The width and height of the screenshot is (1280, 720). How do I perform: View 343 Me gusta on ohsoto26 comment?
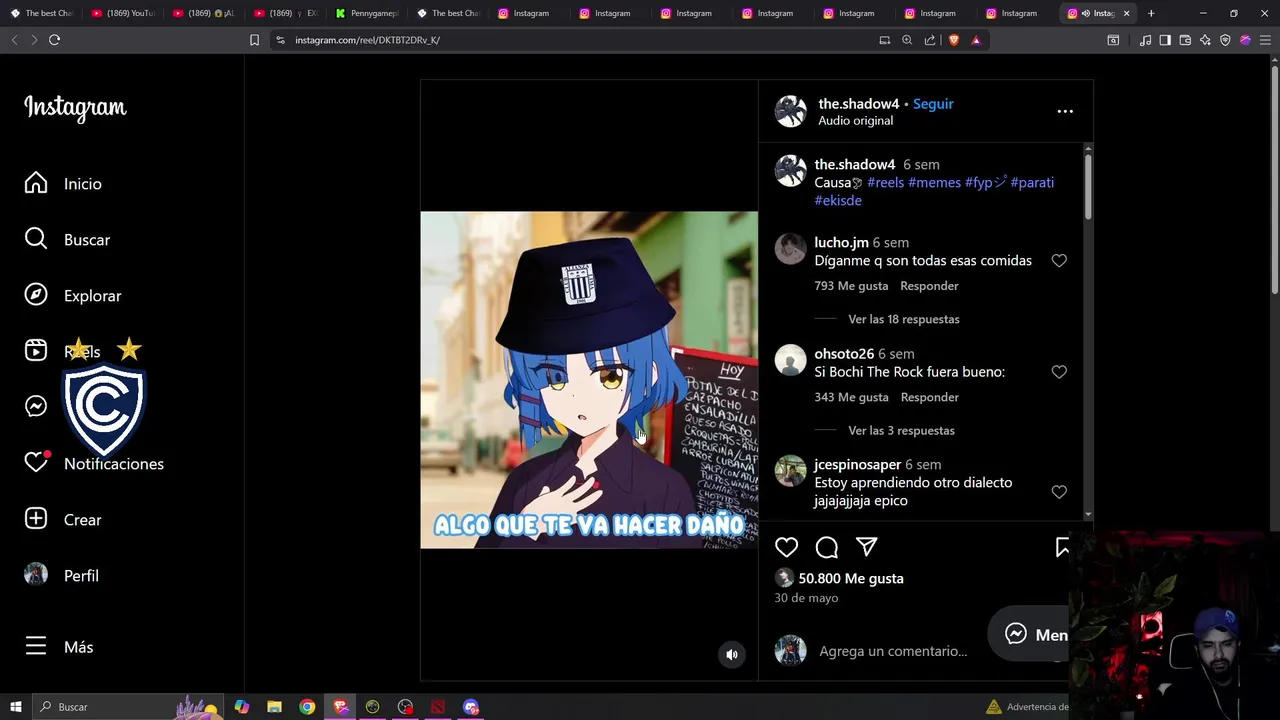tap(851, 397)
